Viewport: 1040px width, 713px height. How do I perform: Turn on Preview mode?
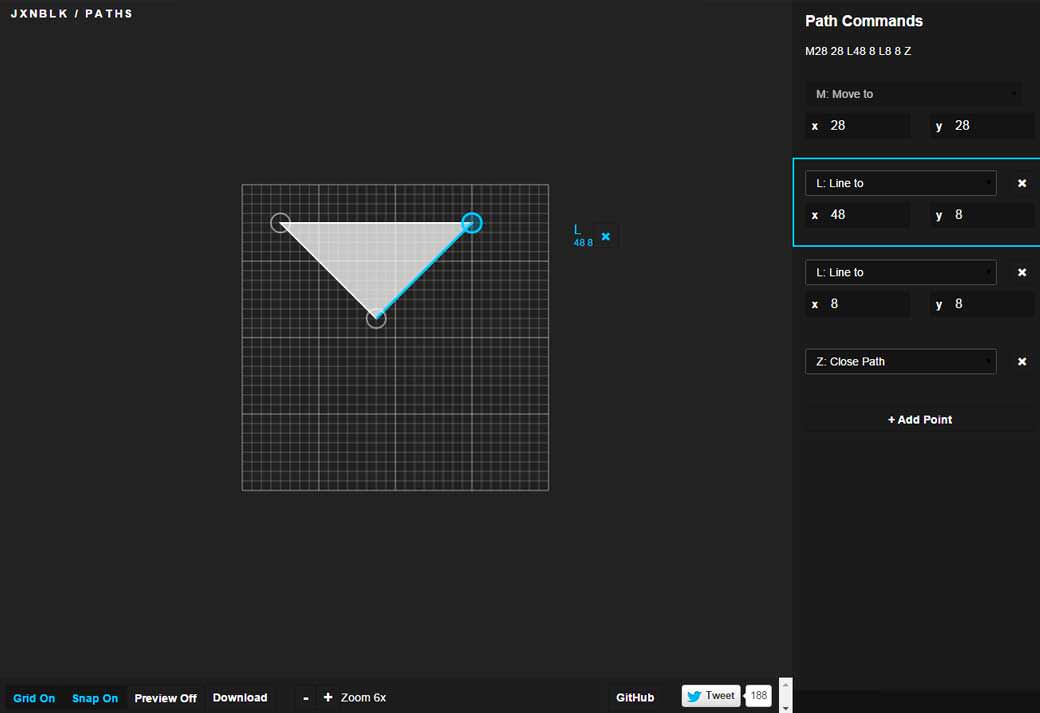click(165, 698)
